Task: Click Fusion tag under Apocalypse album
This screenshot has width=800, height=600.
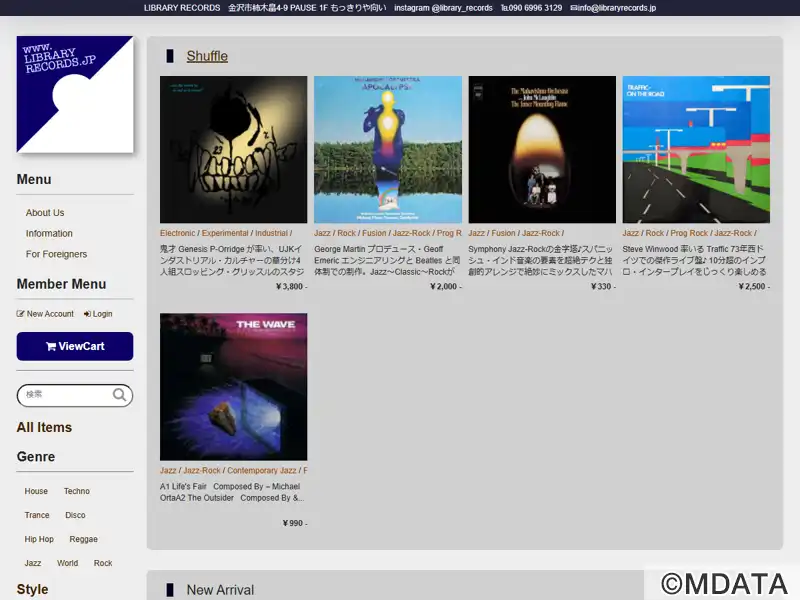Action: (x=374, y=233)
